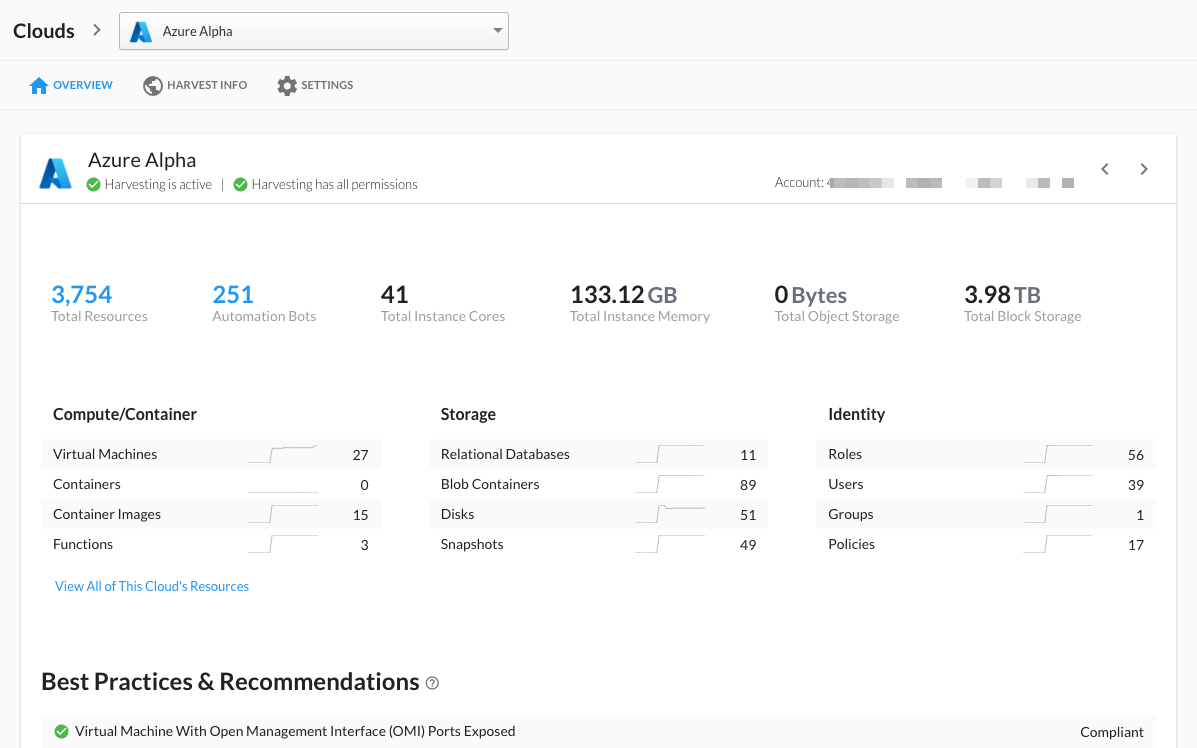Click the Storage section heading
The height and width of the screenshot is (748, 1197).
tap(468, 414)
